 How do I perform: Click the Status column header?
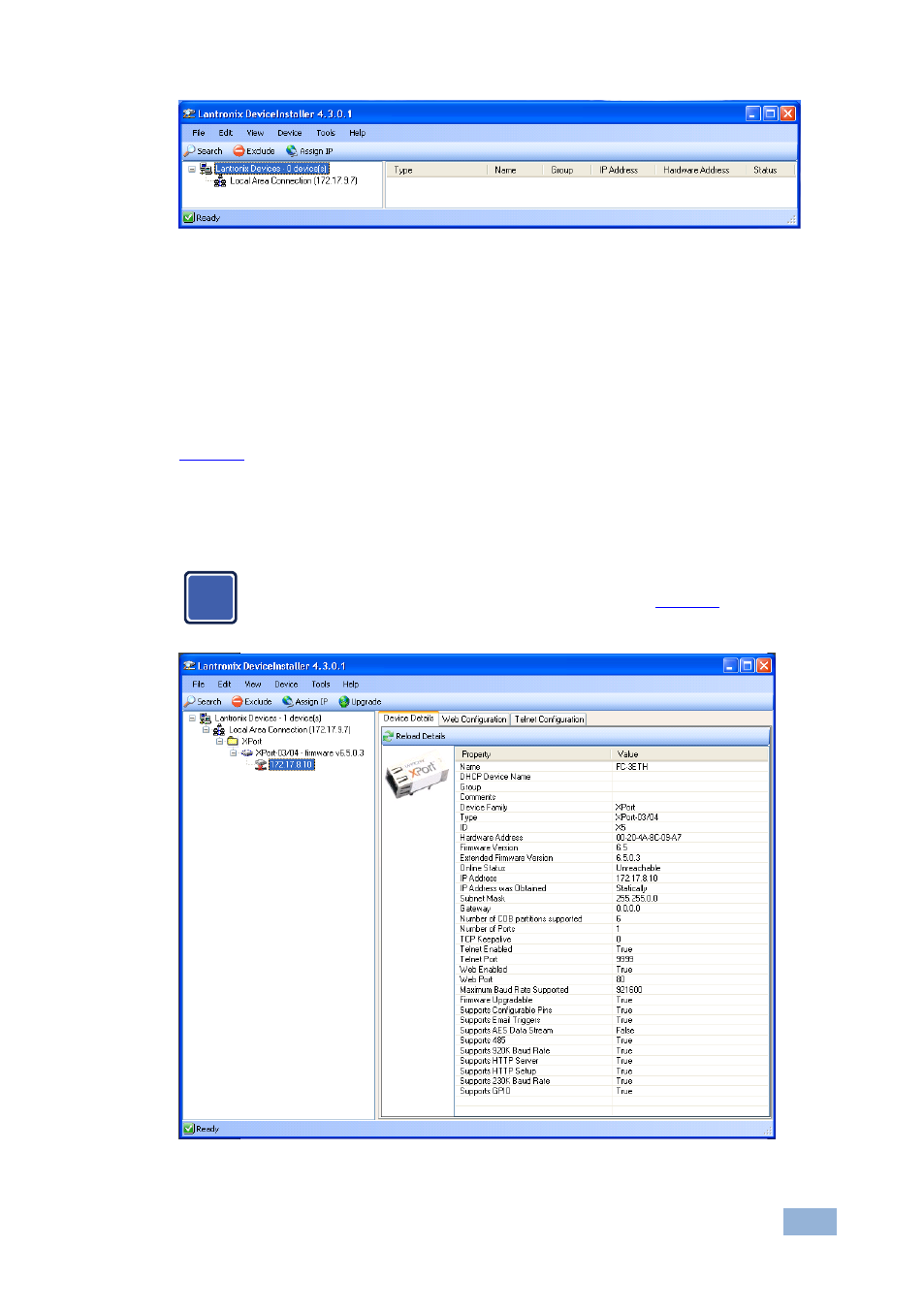pyautogui.click(x=765, y=171)
